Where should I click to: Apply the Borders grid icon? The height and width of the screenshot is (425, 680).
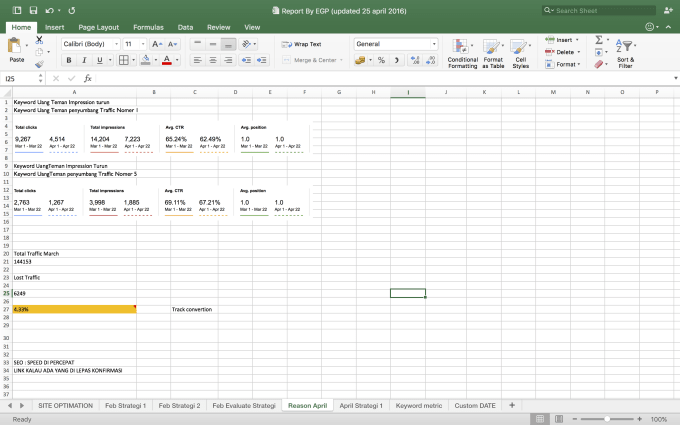coord(124,60)
